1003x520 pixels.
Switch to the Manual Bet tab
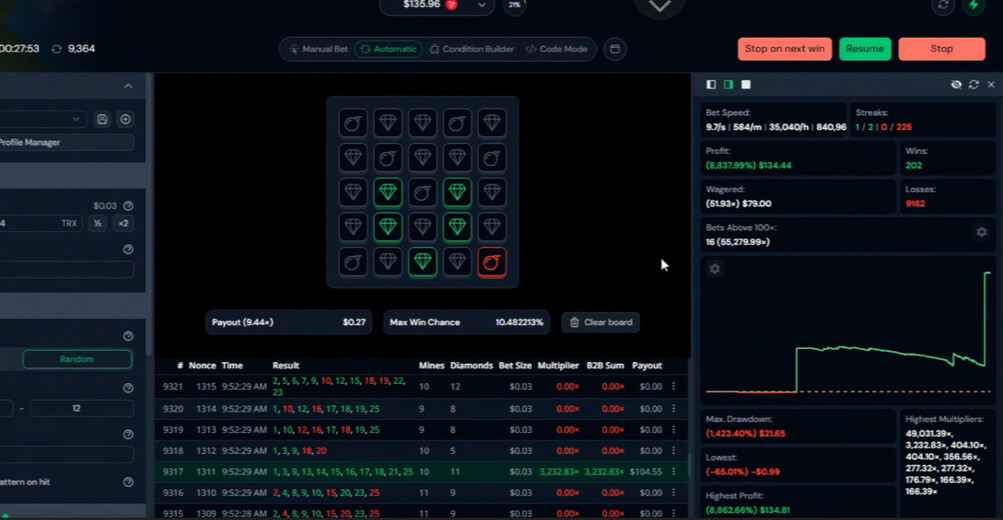coord(318,49)
